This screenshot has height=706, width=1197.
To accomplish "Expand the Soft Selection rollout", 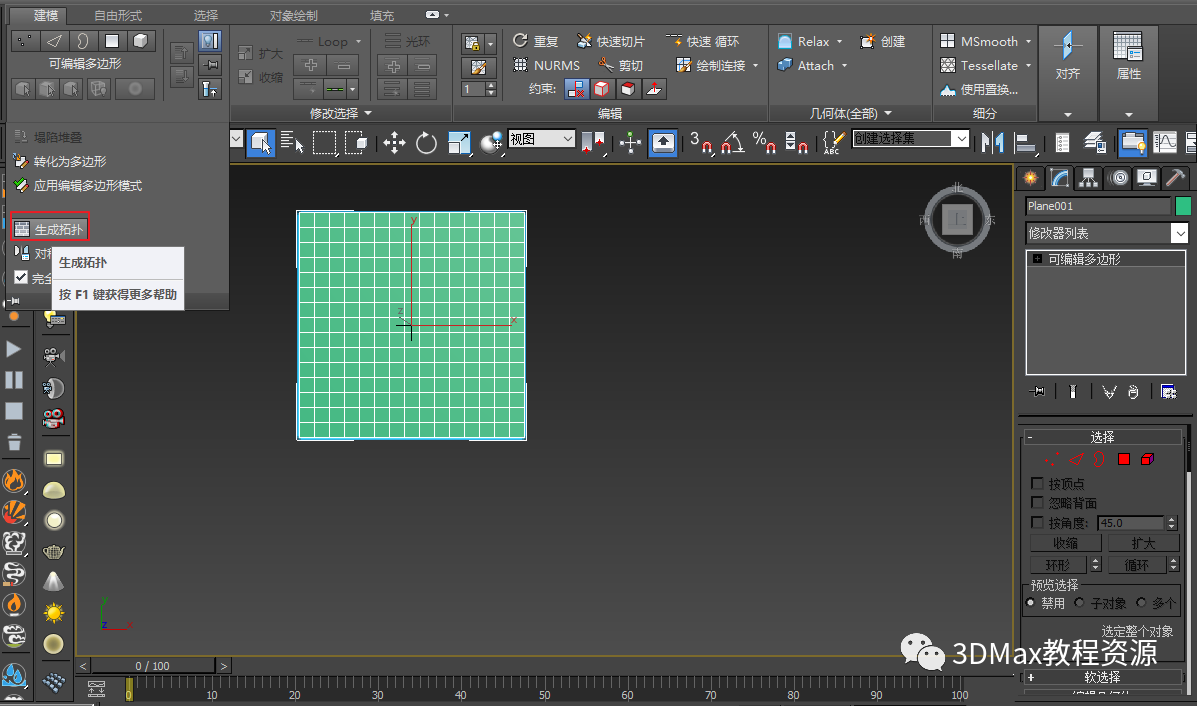I will coord(1102,677).
